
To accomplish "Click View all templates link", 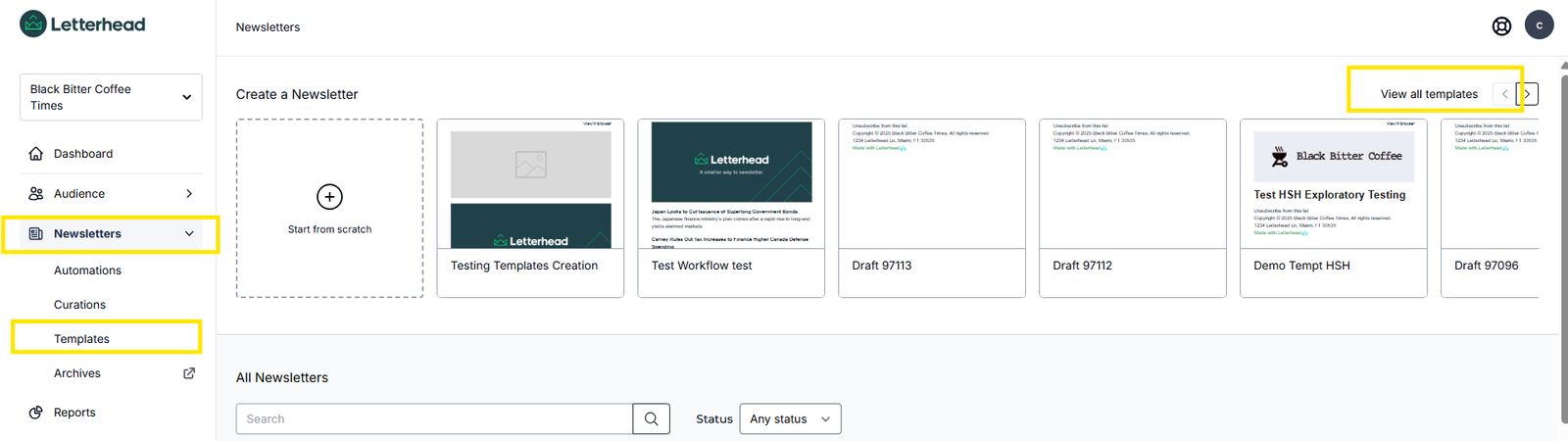I will point(1429,94).
